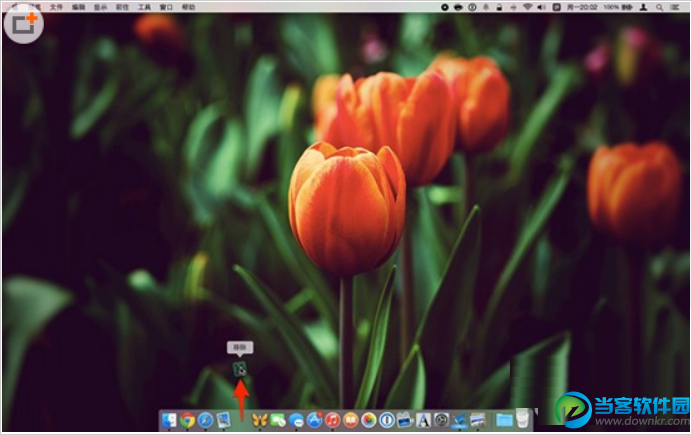Screen dimensions: 691x435
Task: Open Finder from the Dock
Action: coord(169,420)
